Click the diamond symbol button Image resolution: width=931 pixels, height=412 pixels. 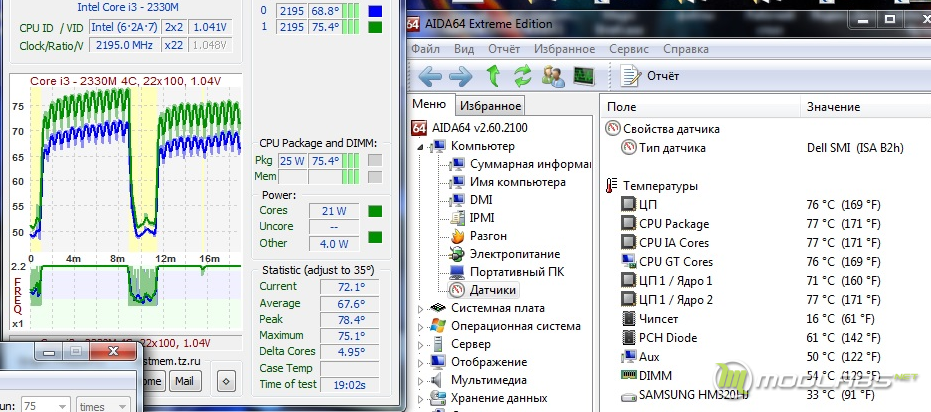(x=226, y=381)
